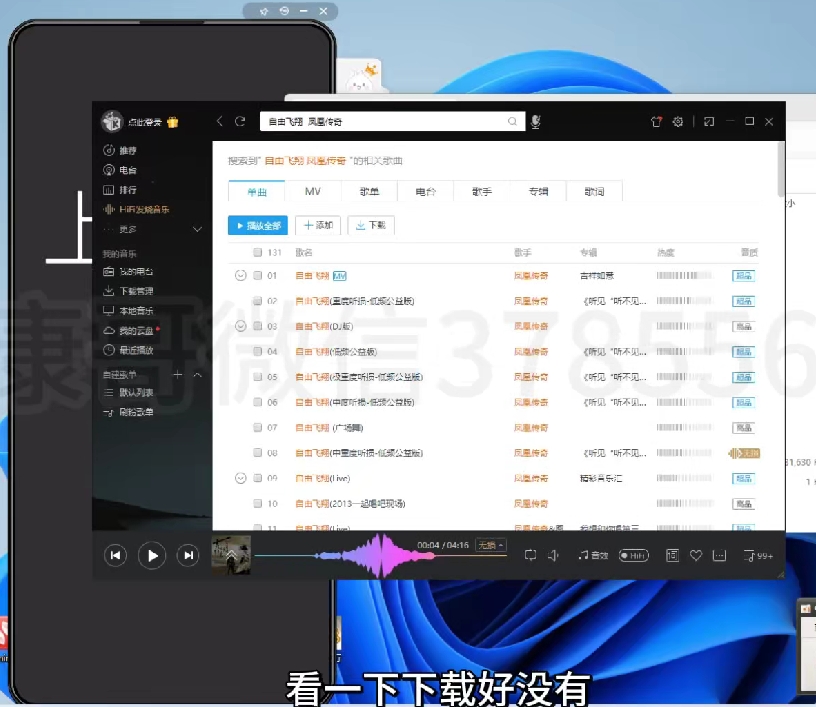
Task: Switch to the 歌词 tab
Action: click(594, 191)
